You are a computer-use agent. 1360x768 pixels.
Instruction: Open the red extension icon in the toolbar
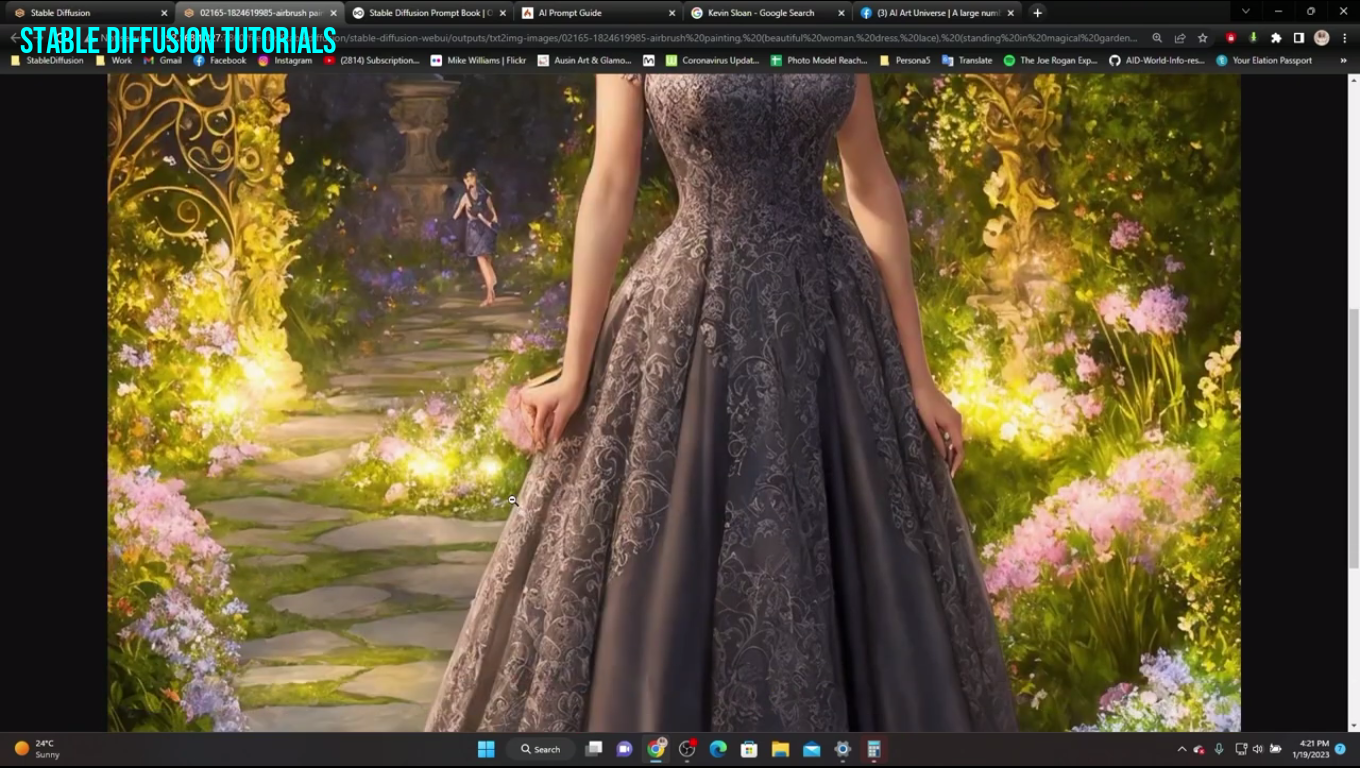pos(1231,38)
